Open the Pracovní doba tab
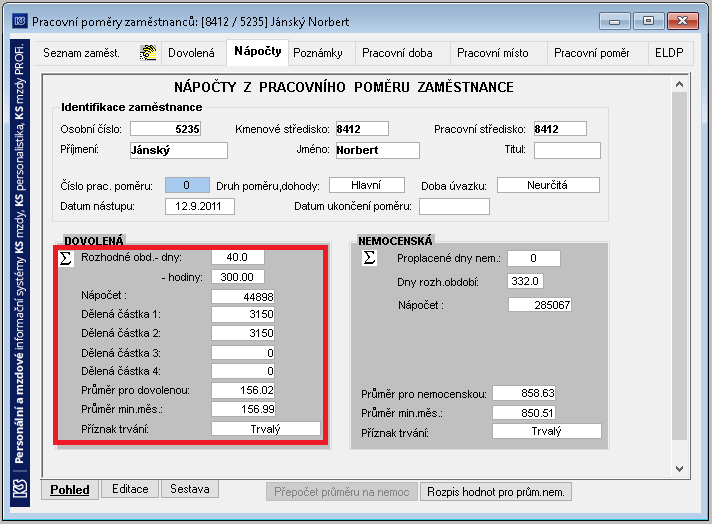Screen dimensions: 712x524 coord(397,53)
